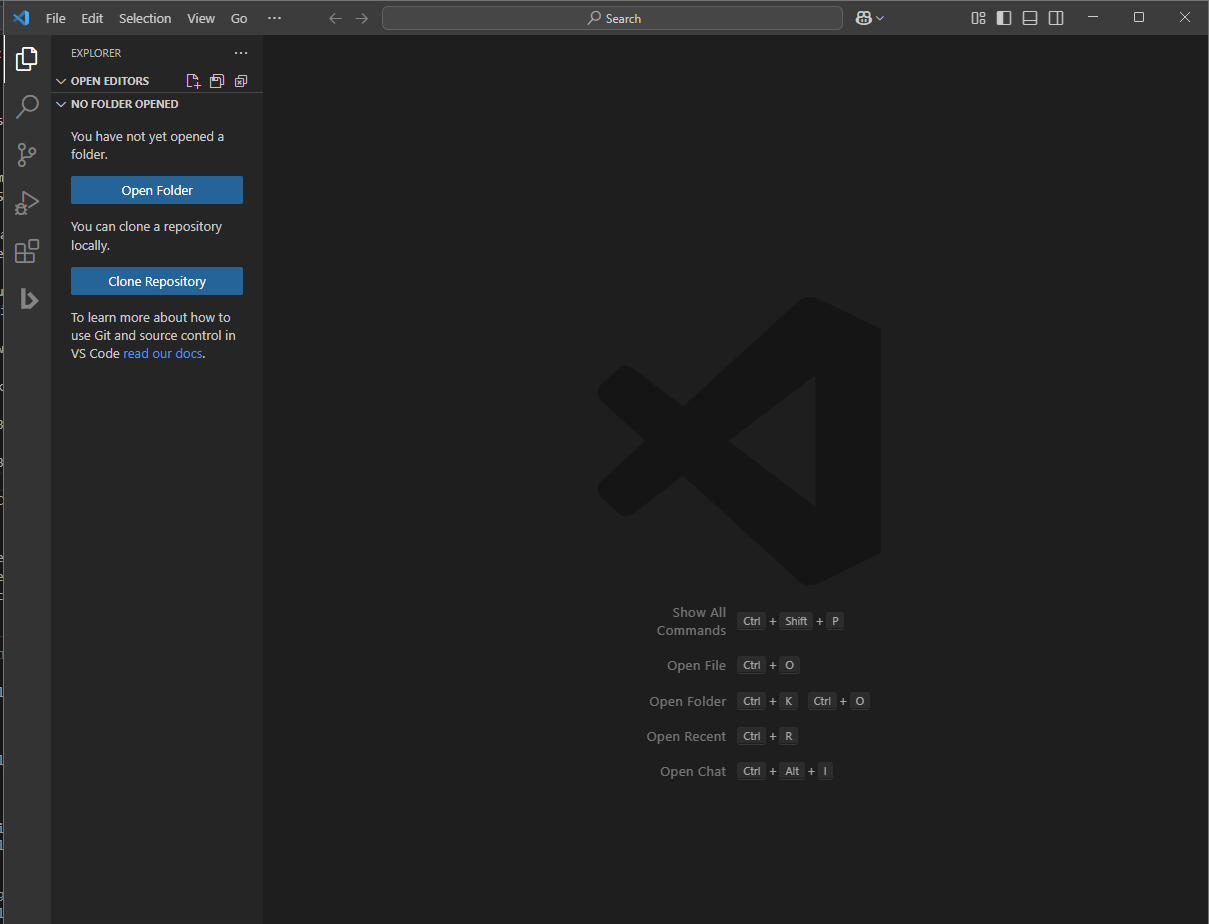Open the View menu
This screenshot has height=924, width=1209.
(x=201, y=18)
